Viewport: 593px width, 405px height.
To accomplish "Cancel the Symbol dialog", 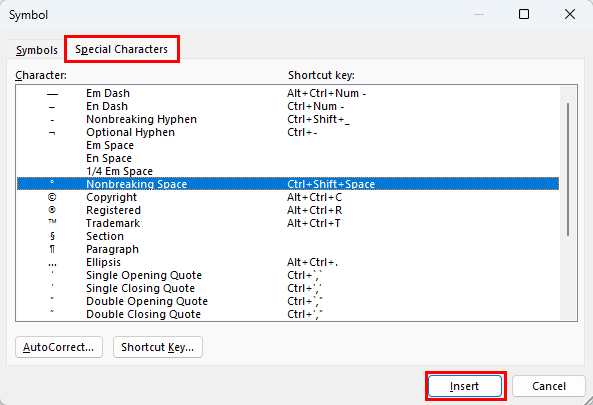I will [x=549, y=386].
